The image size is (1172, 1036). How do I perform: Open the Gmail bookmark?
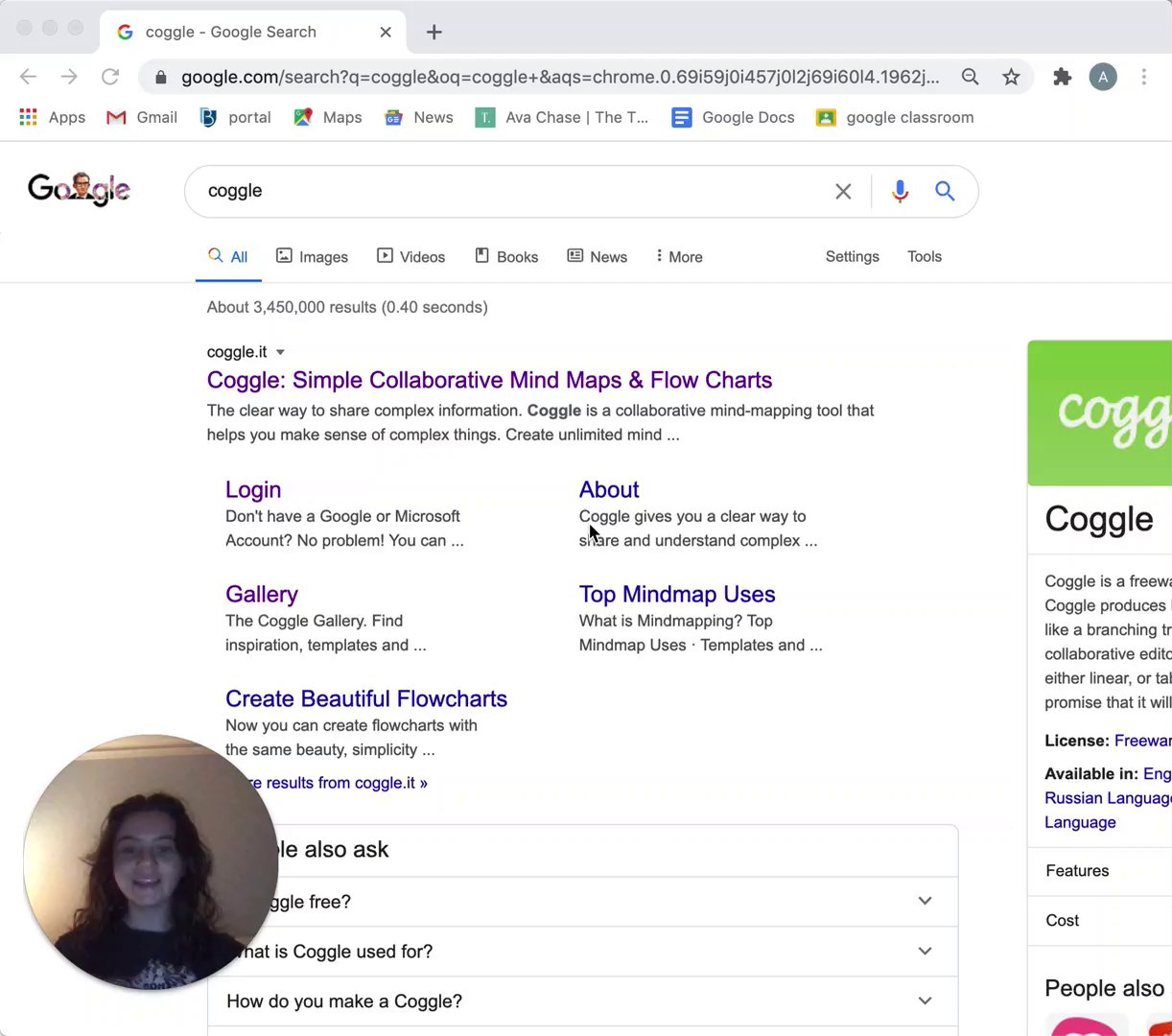[142, 117]
